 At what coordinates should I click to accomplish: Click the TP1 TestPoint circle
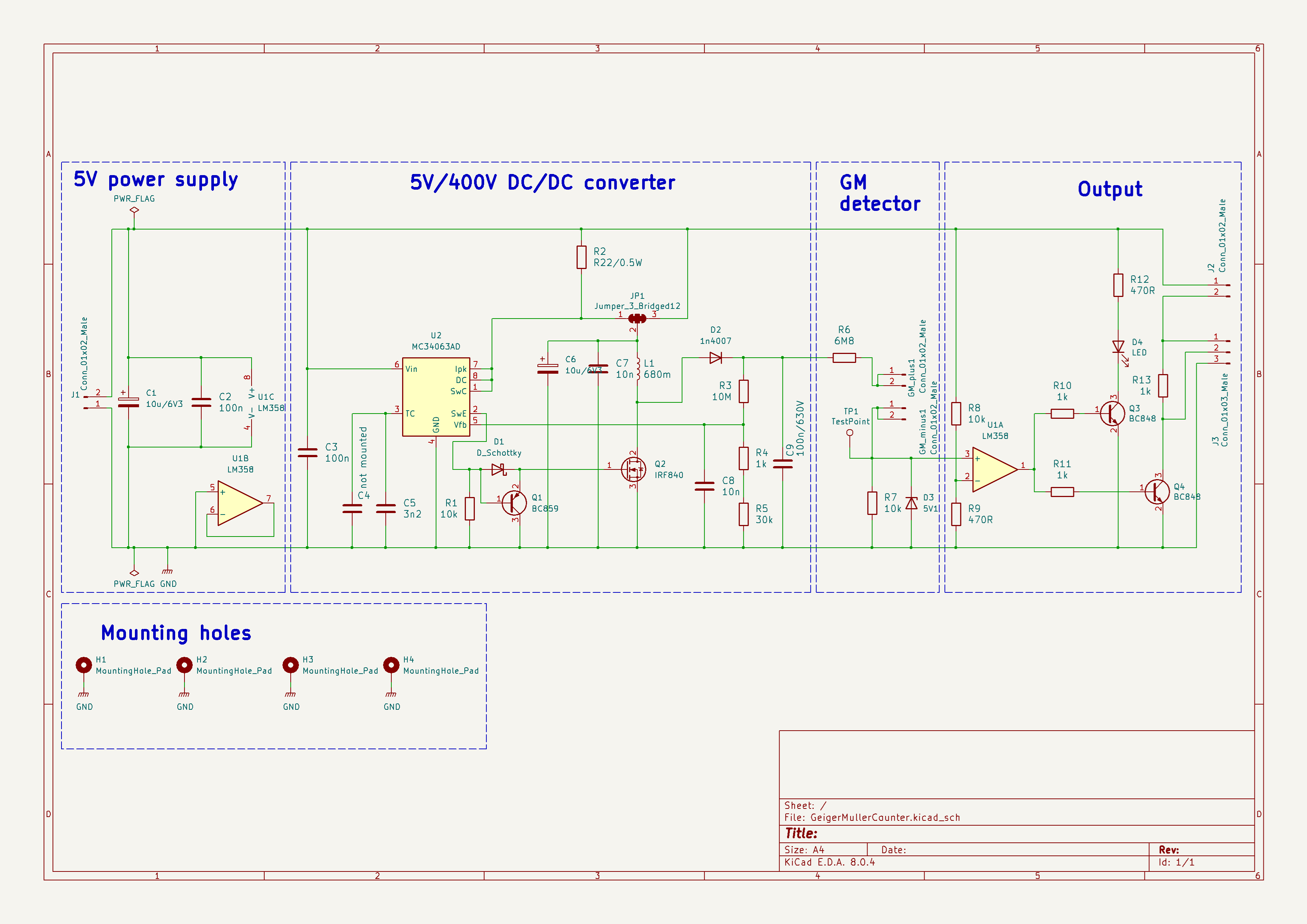tap(850, 433)
